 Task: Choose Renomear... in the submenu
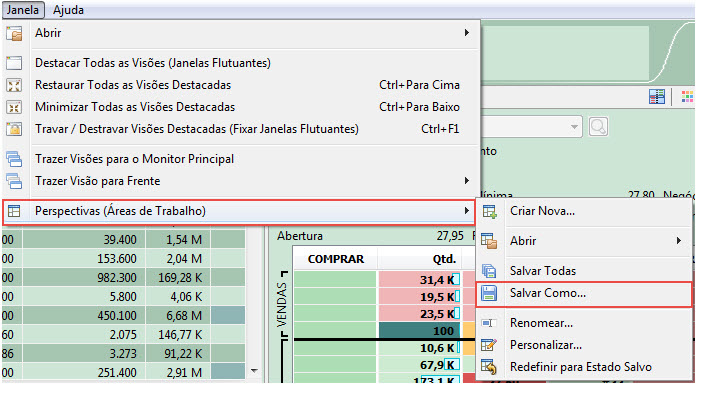[x=542, y=323]
